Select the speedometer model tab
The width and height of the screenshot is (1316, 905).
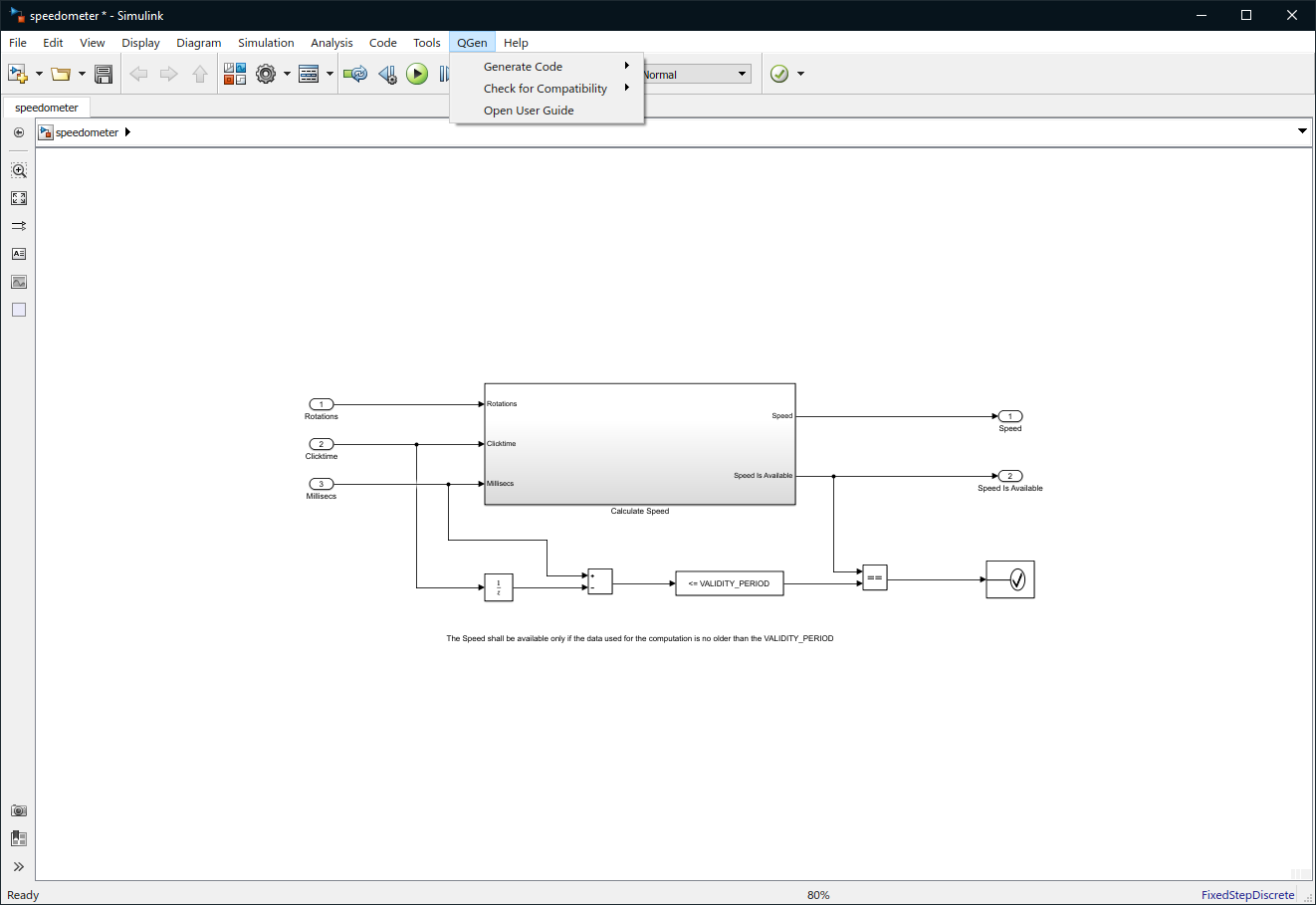(47, 108)
